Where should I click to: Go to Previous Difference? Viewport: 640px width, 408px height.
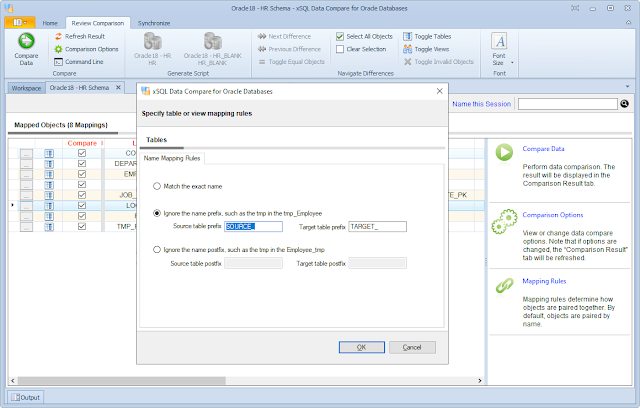pyautogui.click(x=289, y=49)
